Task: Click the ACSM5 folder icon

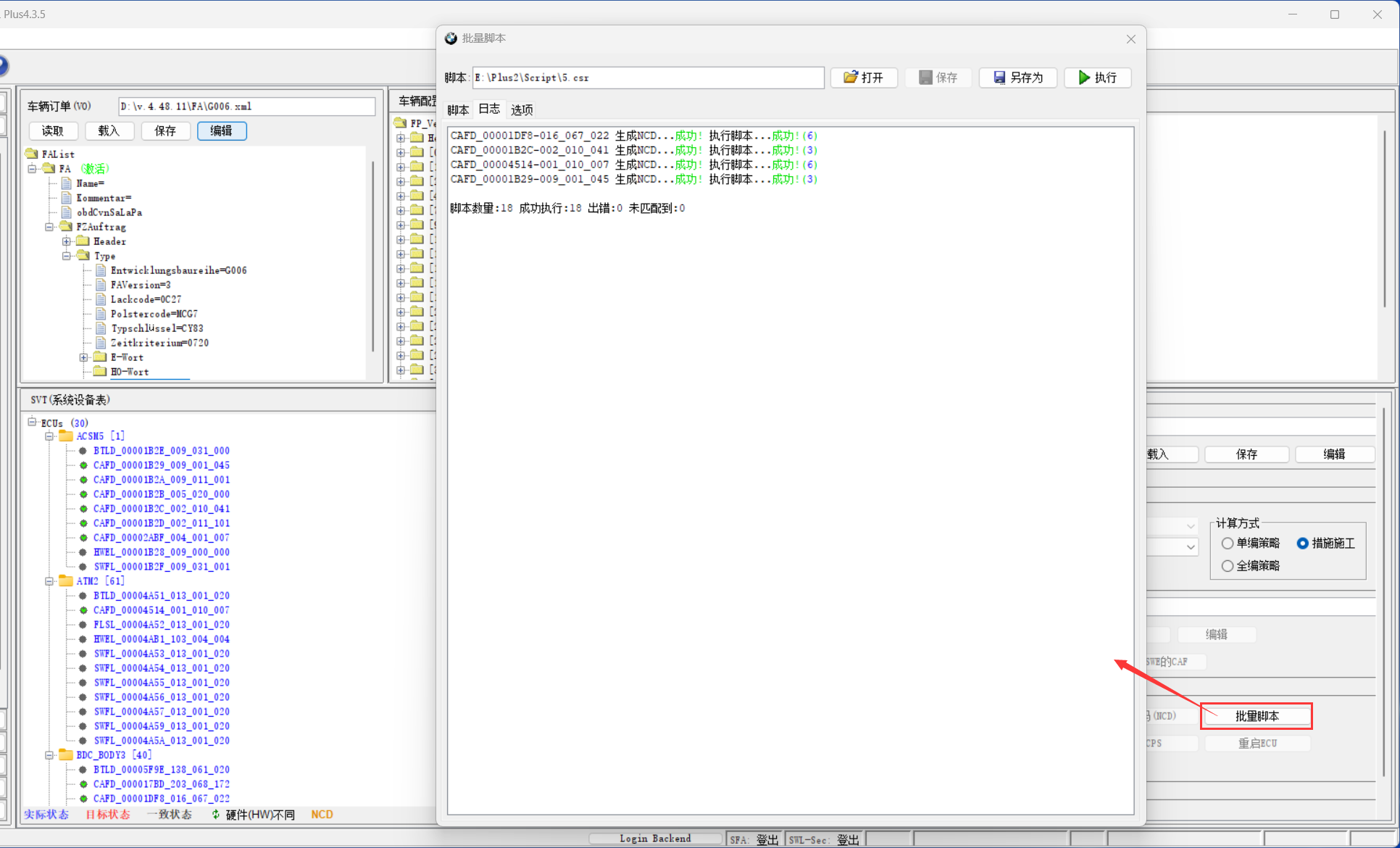Action: pyautogui.click(x=66, y=436)
